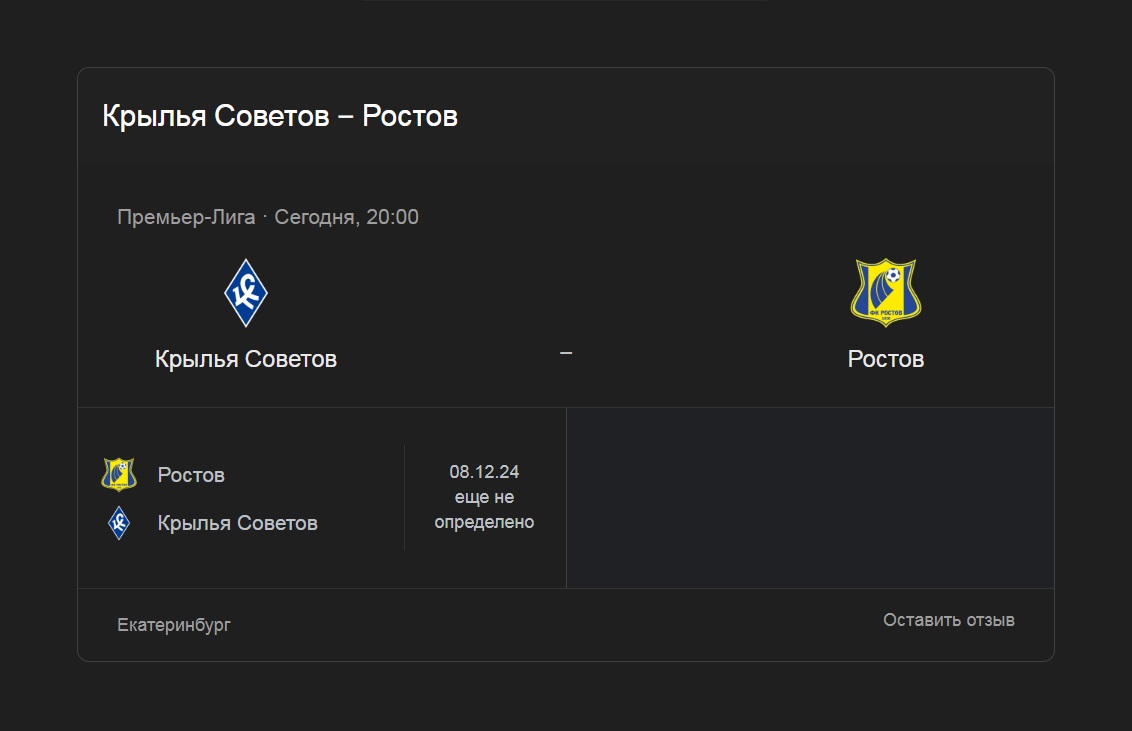Click the word 'Ростов' in the heading
This screenshot has height=731, width=1132.
click(x=410, y=116)
